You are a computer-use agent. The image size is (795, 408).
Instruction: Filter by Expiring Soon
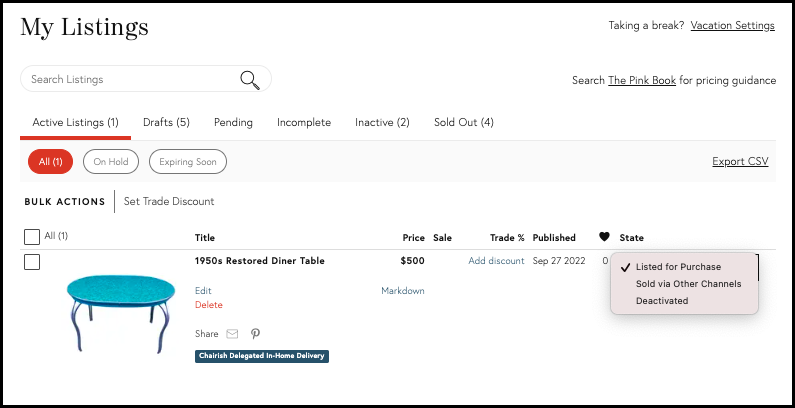coord(188,162)
